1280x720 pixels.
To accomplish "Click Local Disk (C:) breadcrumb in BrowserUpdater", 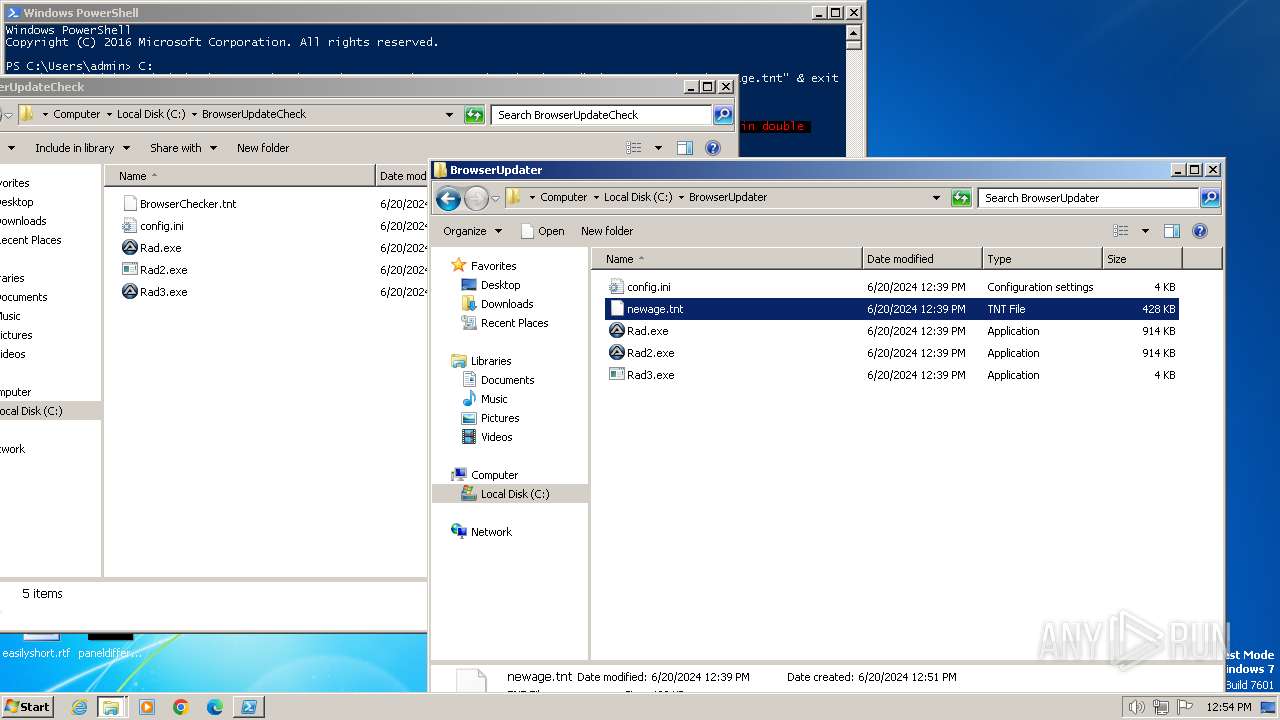I will 638,198.
